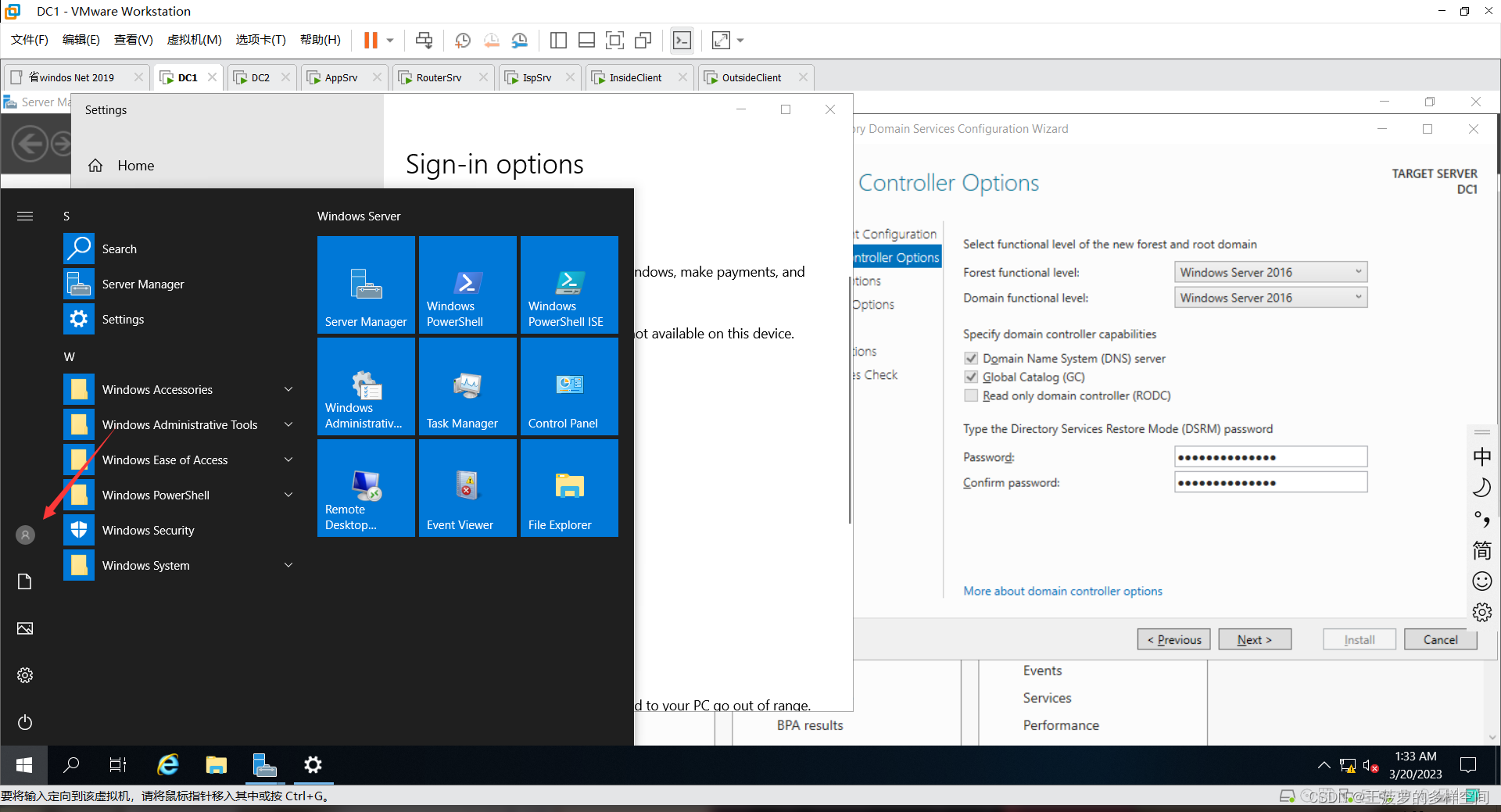Toggle Domain Name System (DNS) server checkbox
The height and width of the screenshot is (812, 1501).
971,358
